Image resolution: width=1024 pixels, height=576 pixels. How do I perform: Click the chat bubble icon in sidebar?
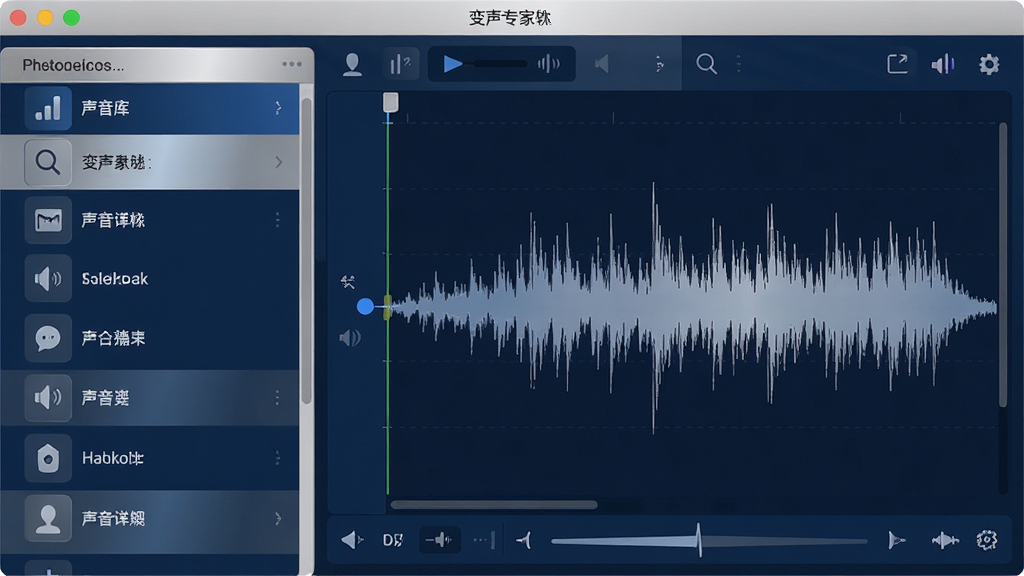click(48, 338)
